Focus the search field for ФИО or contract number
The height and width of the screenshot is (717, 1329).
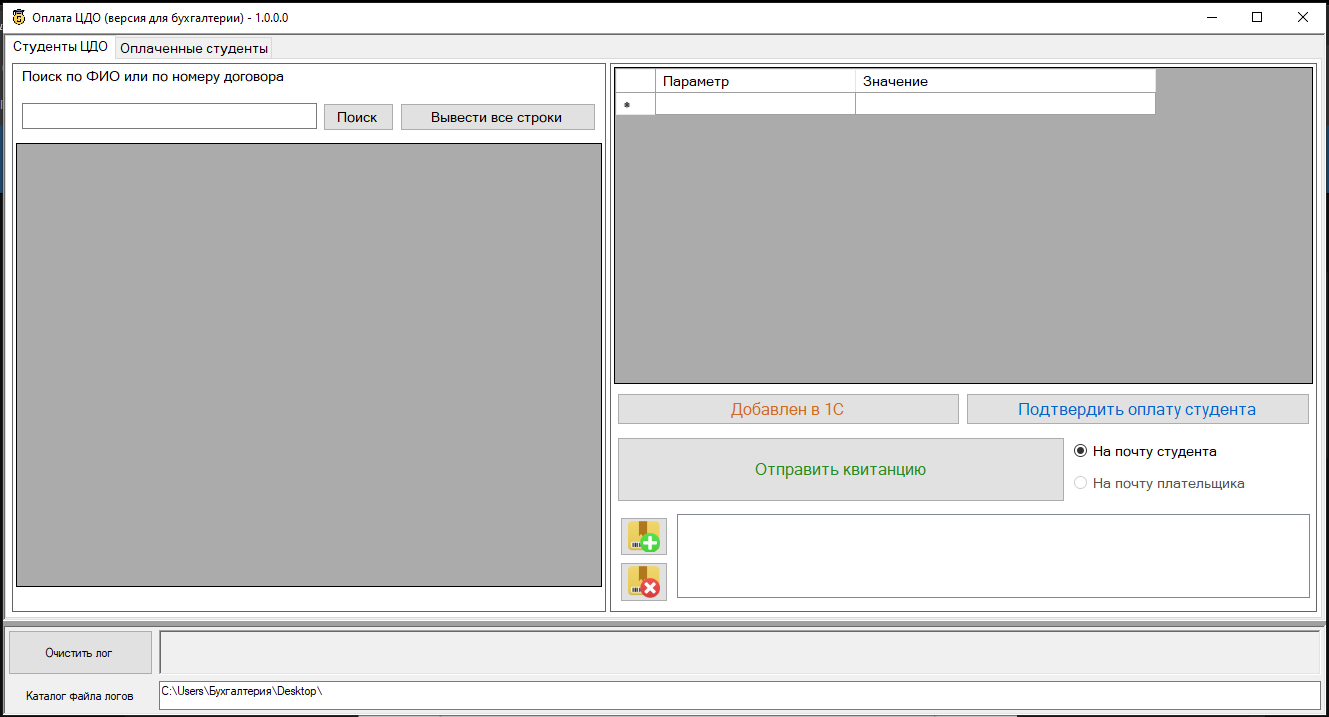[x=169, y=116]
